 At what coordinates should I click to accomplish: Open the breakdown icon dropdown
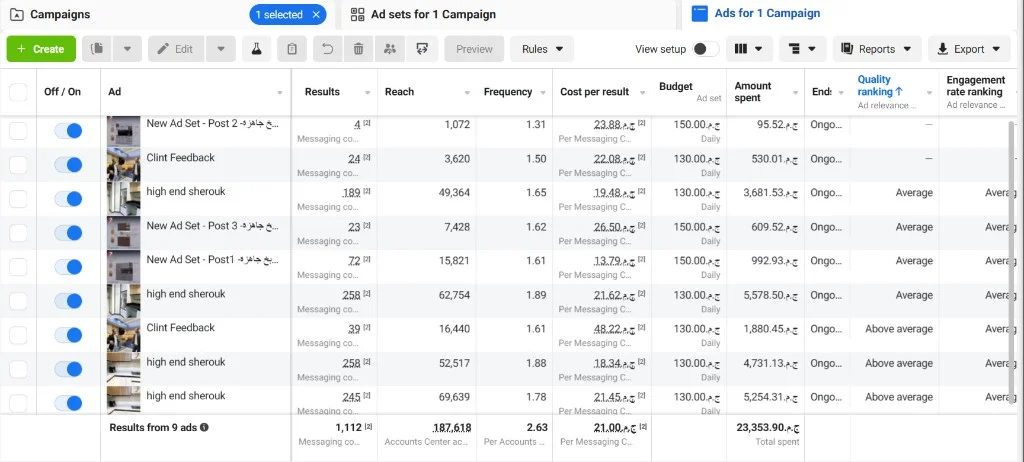(803, 49)
